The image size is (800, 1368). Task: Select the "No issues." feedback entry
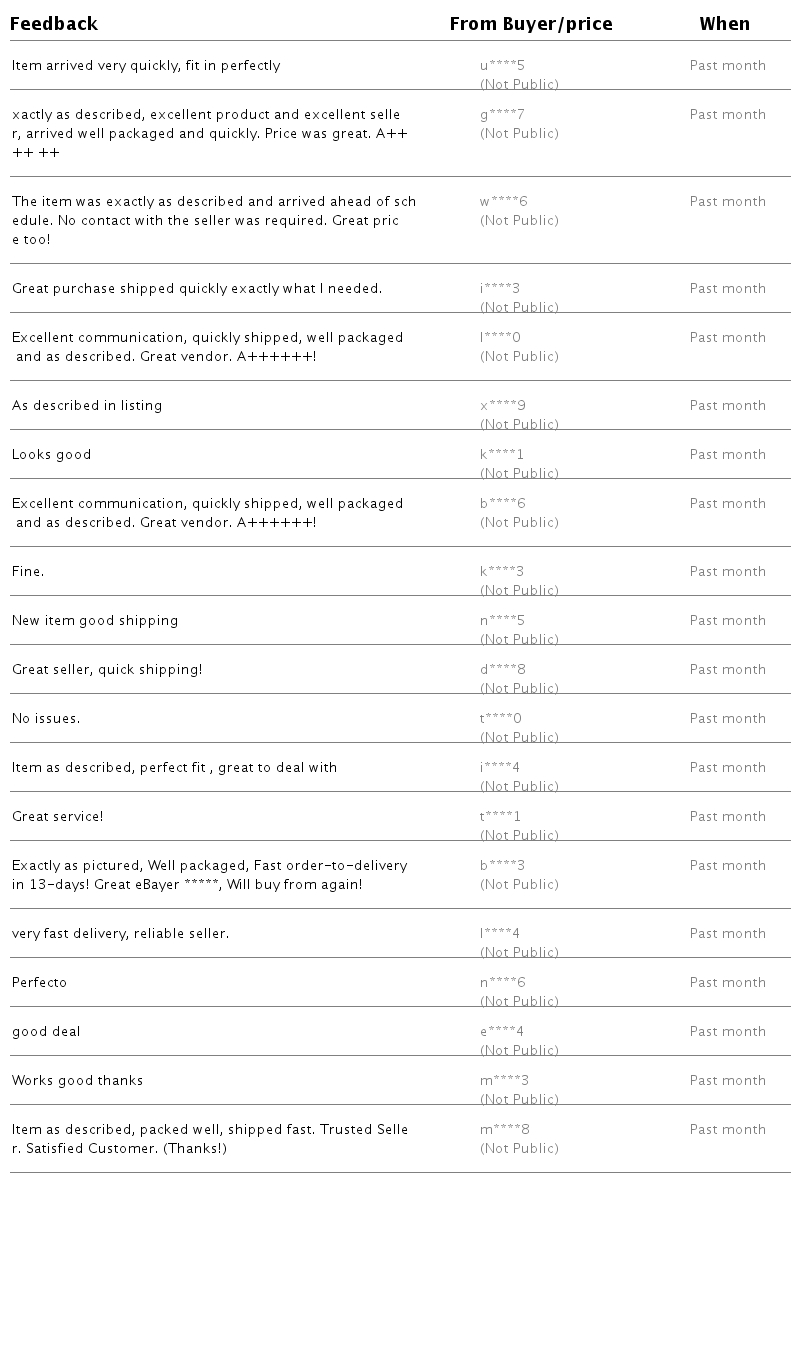46,719
